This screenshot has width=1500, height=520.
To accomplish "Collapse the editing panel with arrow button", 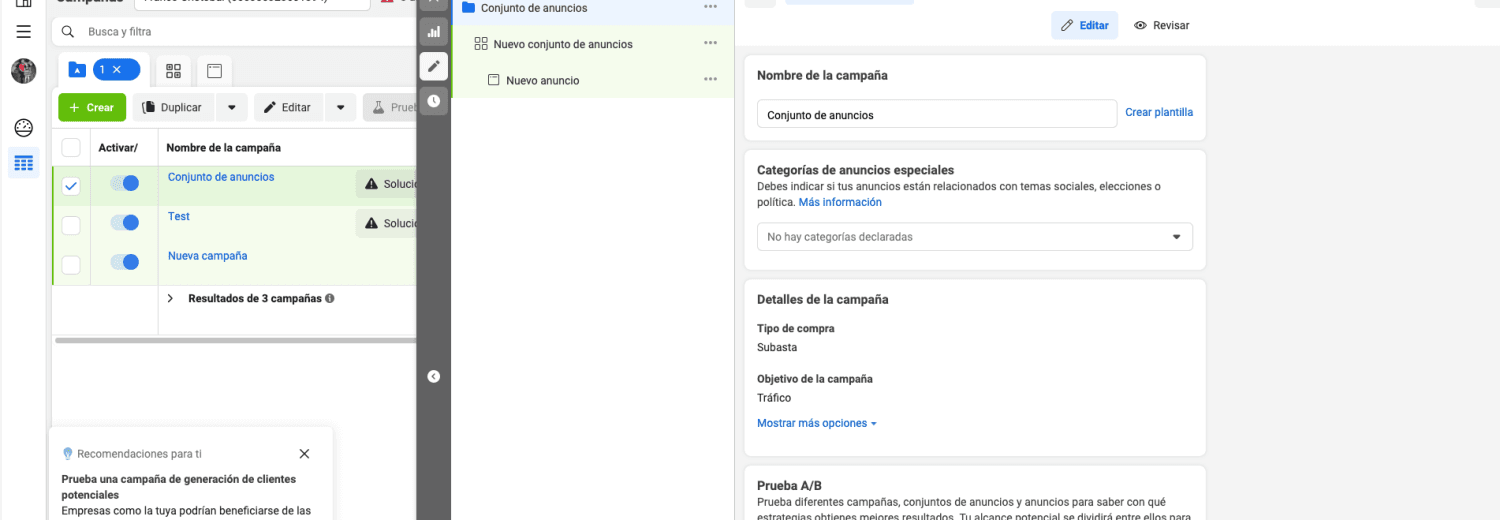I will pos(433,377).
